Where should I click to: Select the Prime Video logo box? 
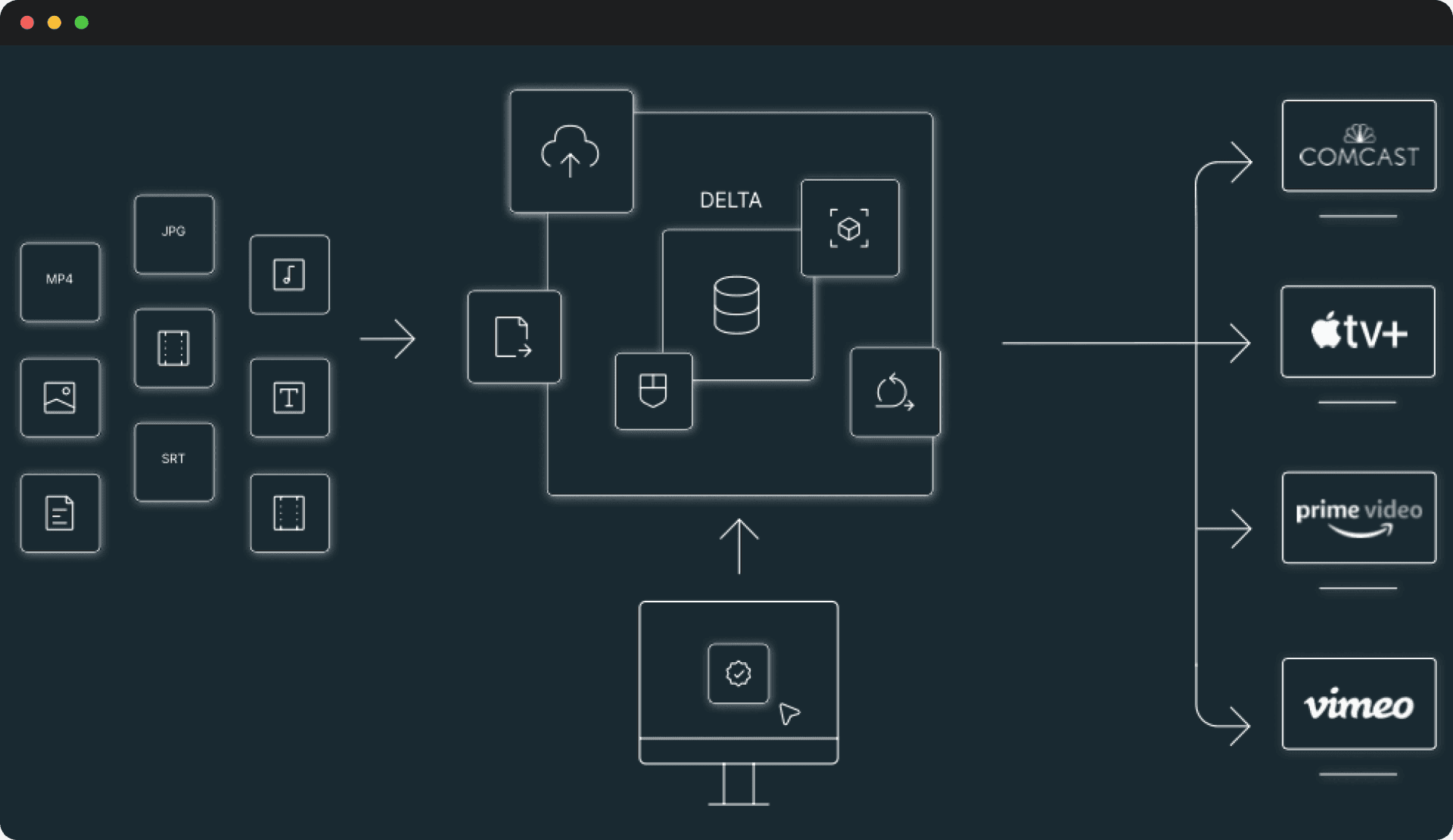point(1359,518)
